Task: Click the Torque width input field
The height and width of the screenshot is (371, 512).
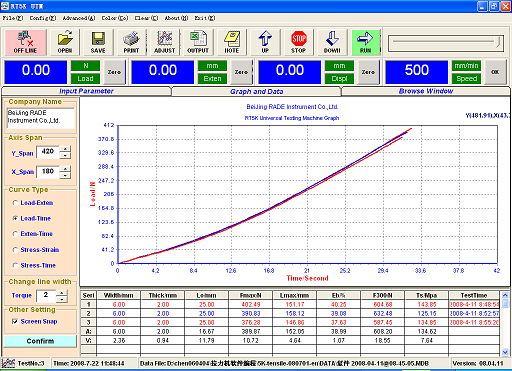Action: (46, 296)
